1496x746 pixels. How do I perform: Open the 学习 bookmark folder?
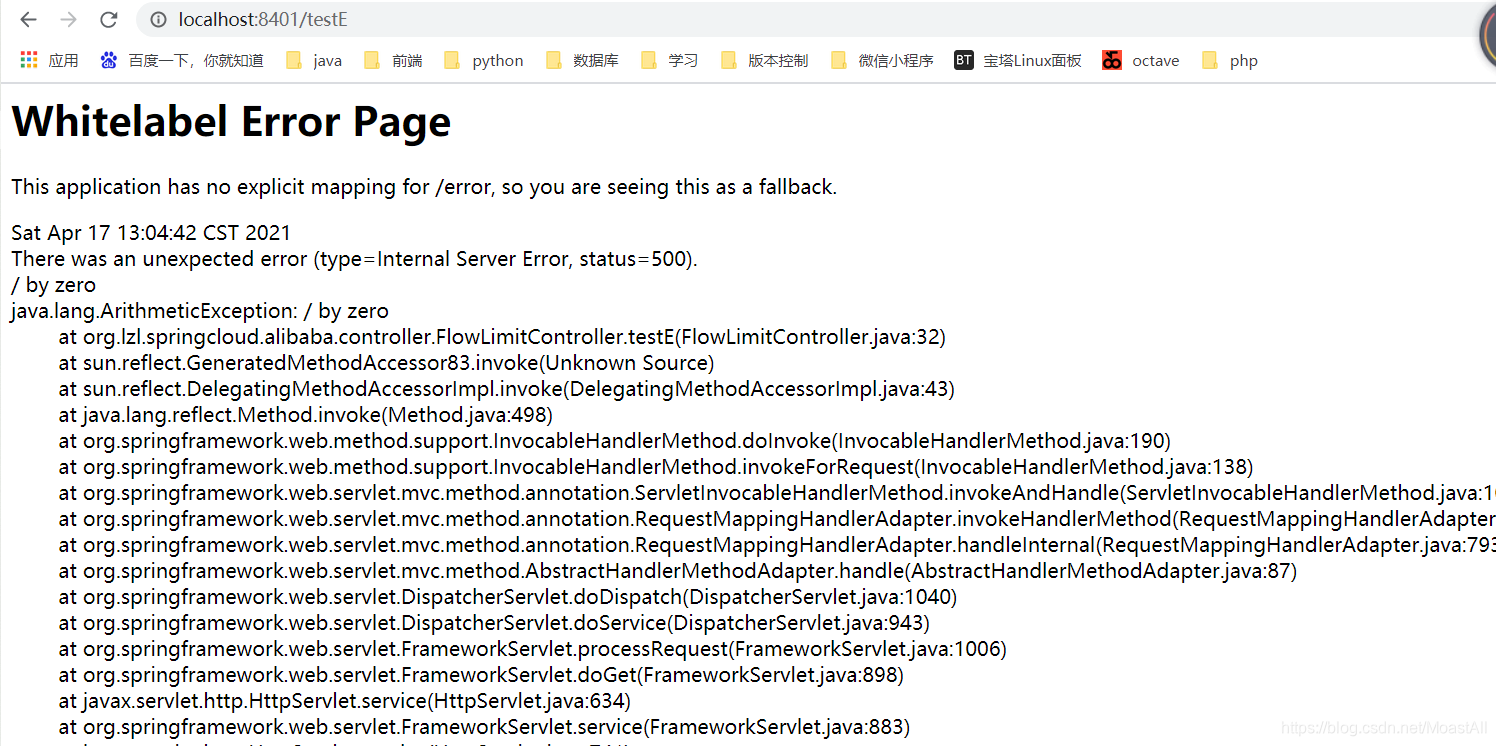click(669, 61)
